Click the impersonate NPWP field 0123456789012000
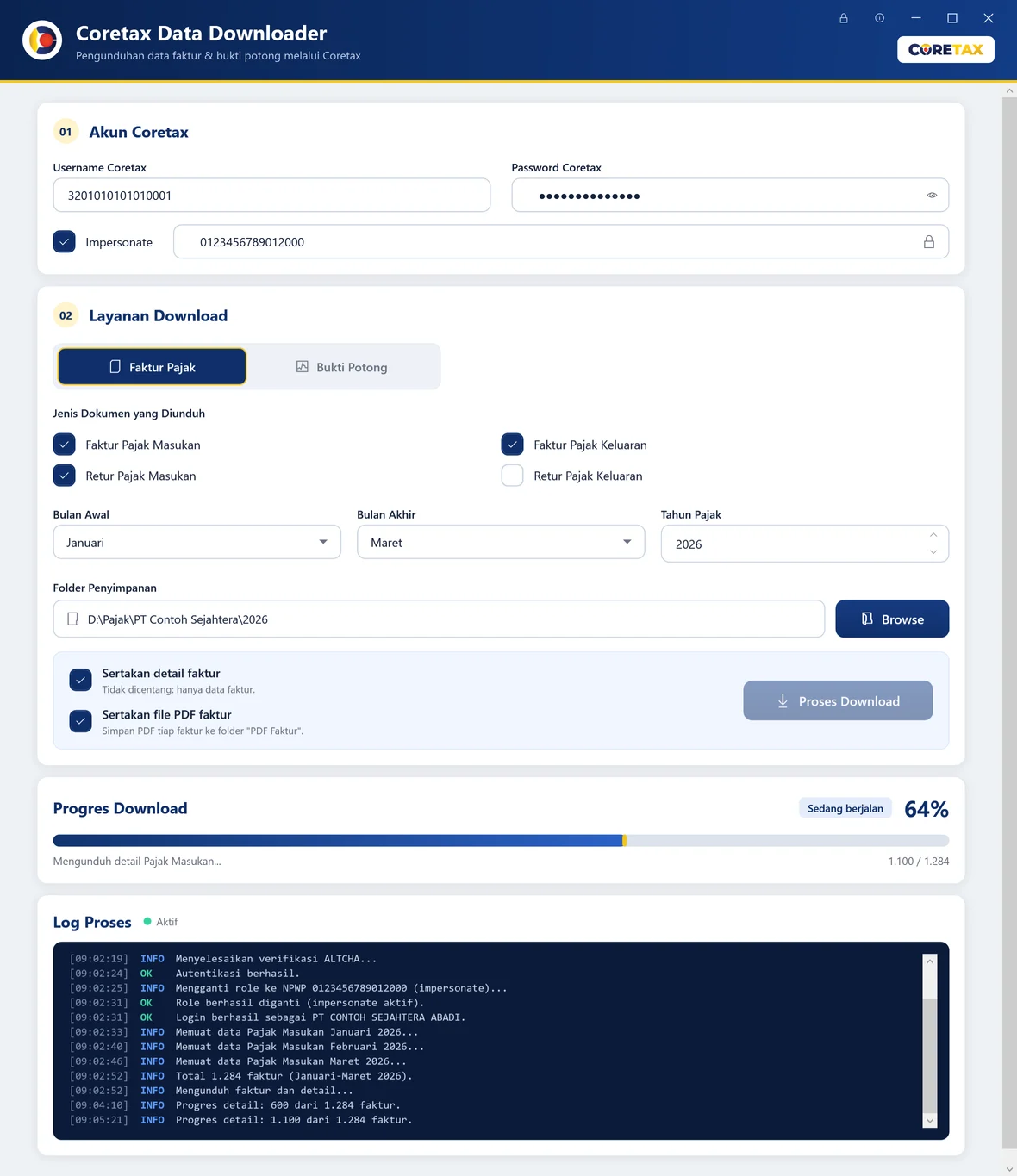 coord(561,242)
